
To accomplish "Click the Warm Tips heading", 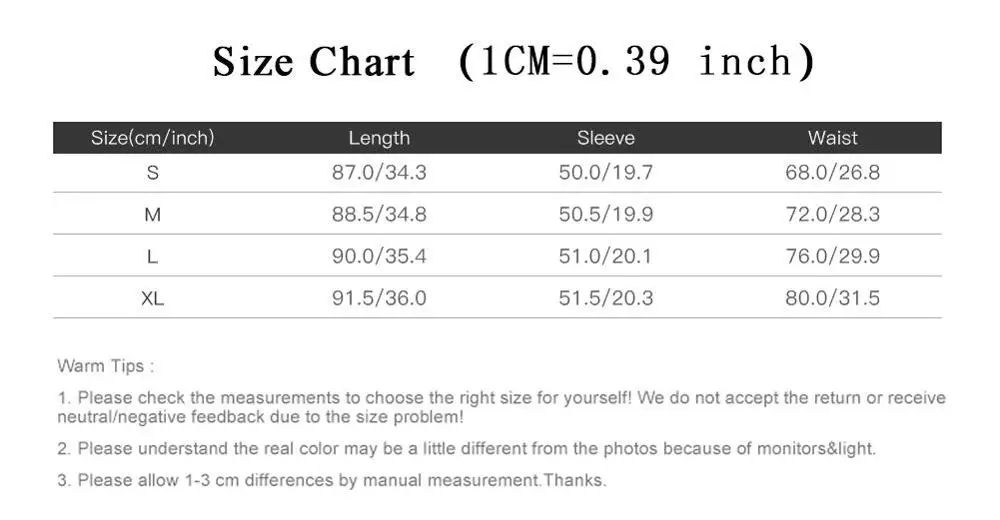I will click(x=105, y=366).
